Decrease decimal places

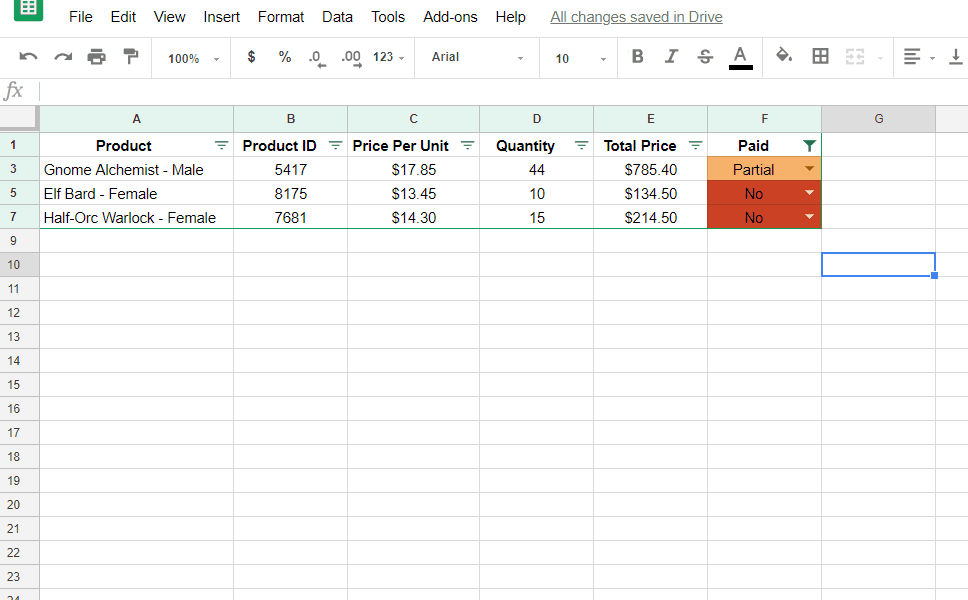pyautogui.click(x=316, y=57)
